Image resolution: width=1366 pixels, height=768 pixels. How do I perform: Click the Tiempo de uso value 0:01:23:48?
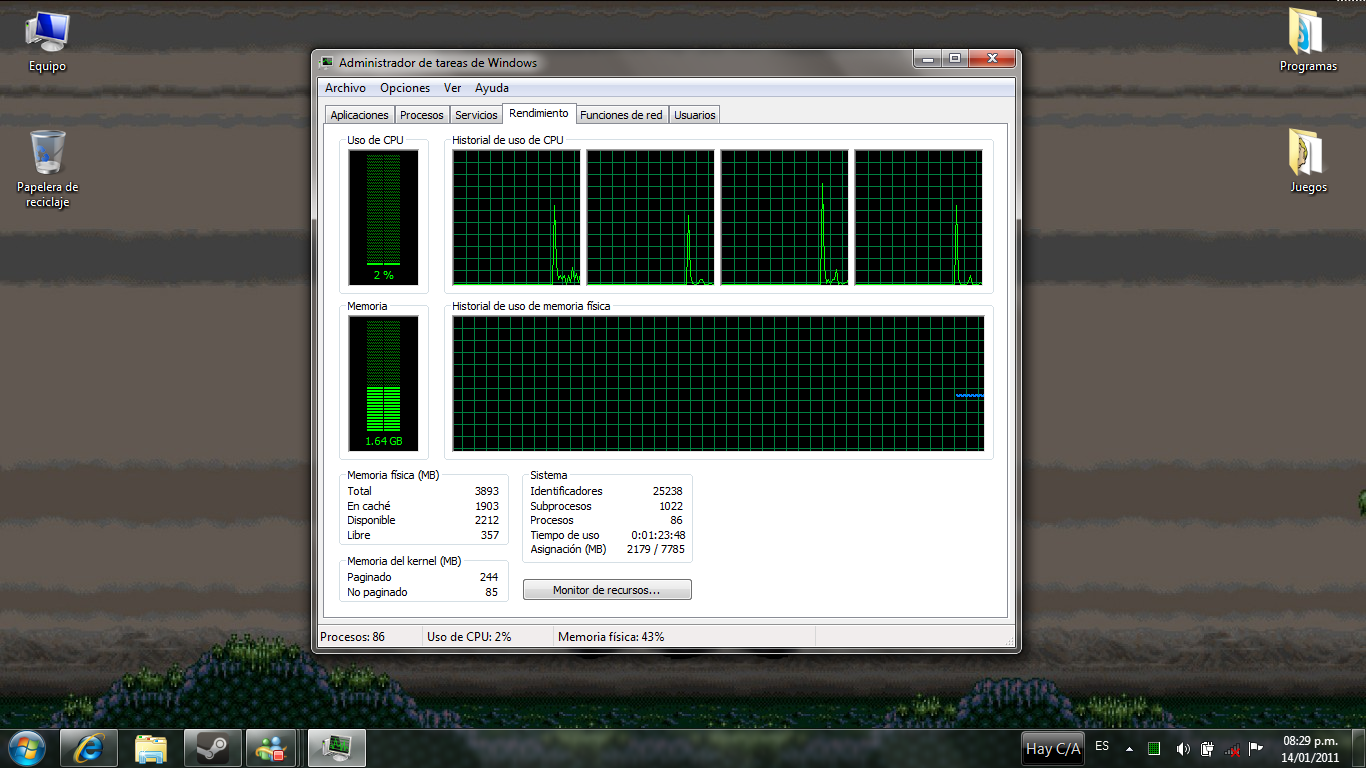coord(658,535)
